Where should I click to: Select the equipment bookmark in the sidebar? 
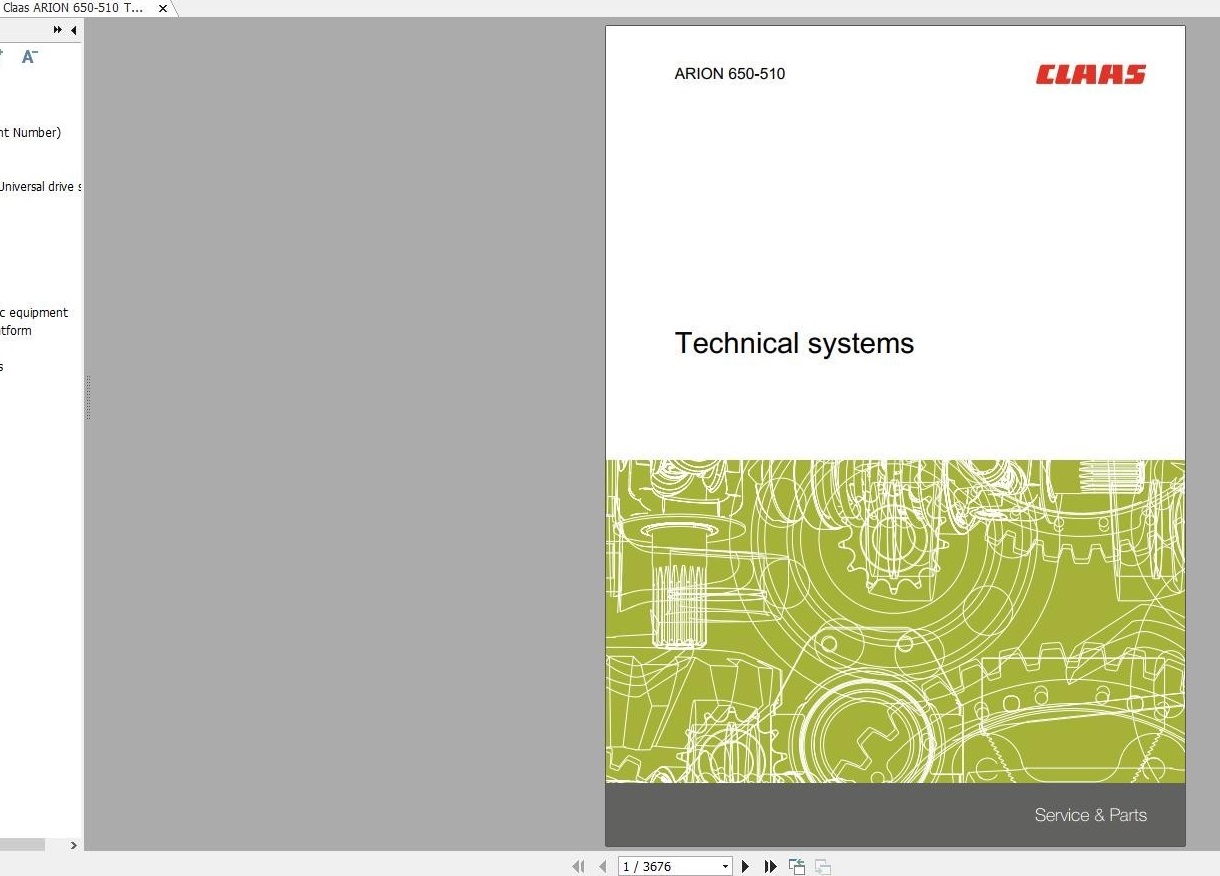pos(33,312)
